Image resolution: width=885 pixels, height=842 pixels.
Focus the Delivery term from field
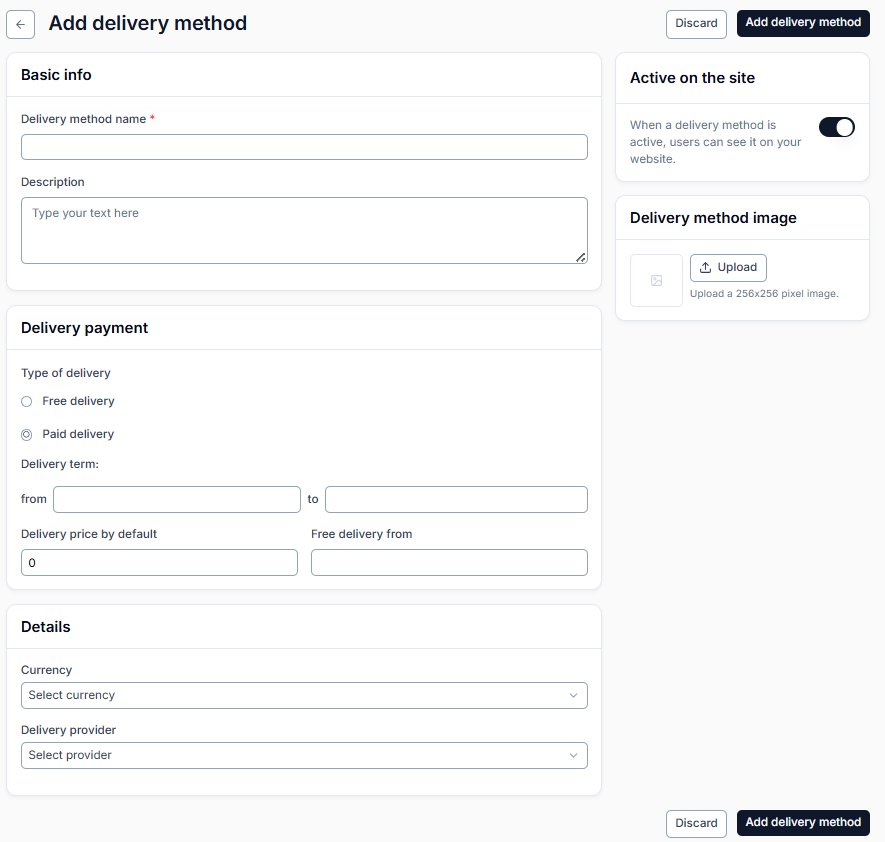[177, 499]
